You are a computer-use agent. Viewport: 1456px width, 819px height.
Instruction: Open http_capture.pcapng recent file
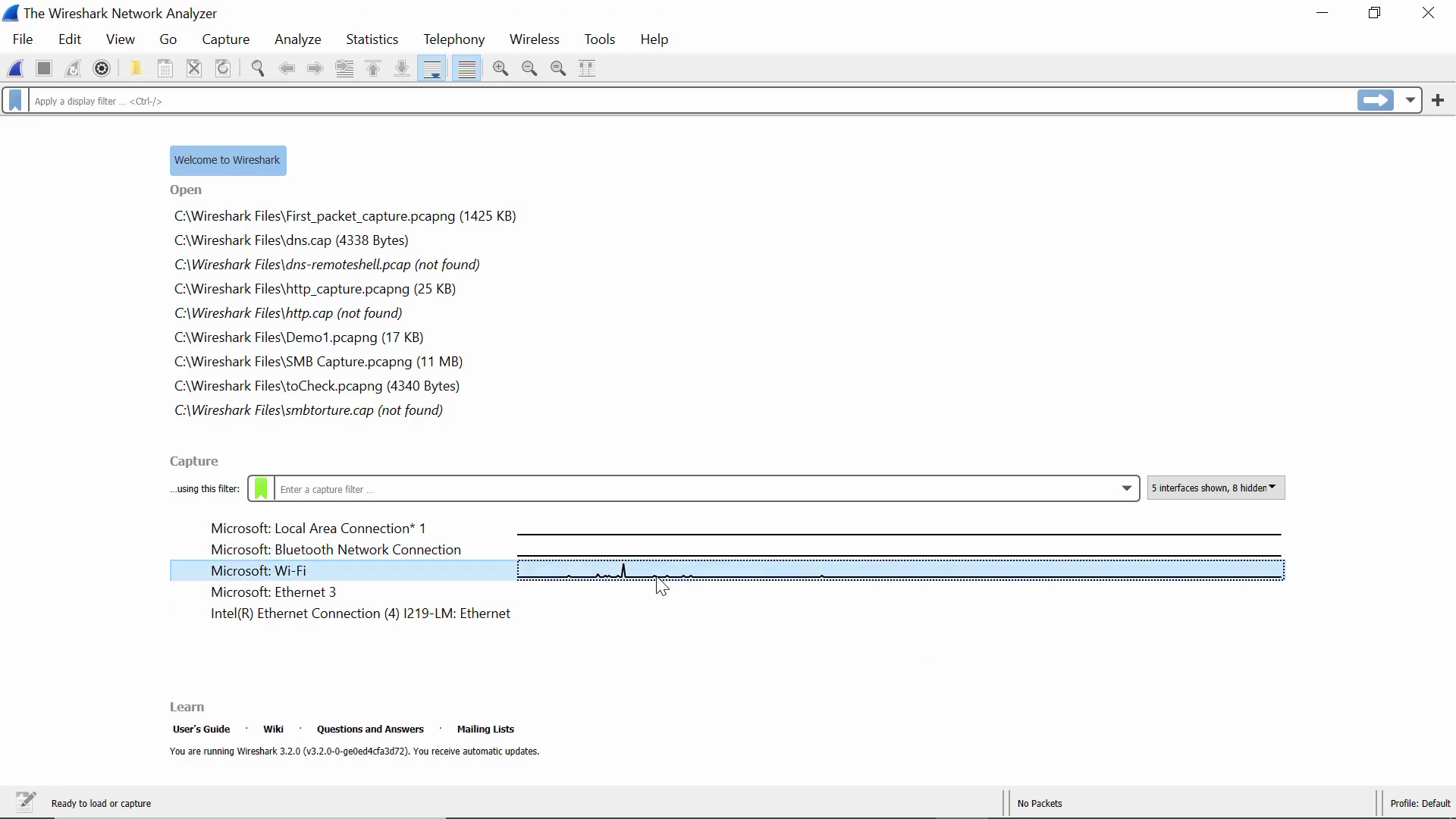[315, 289]
